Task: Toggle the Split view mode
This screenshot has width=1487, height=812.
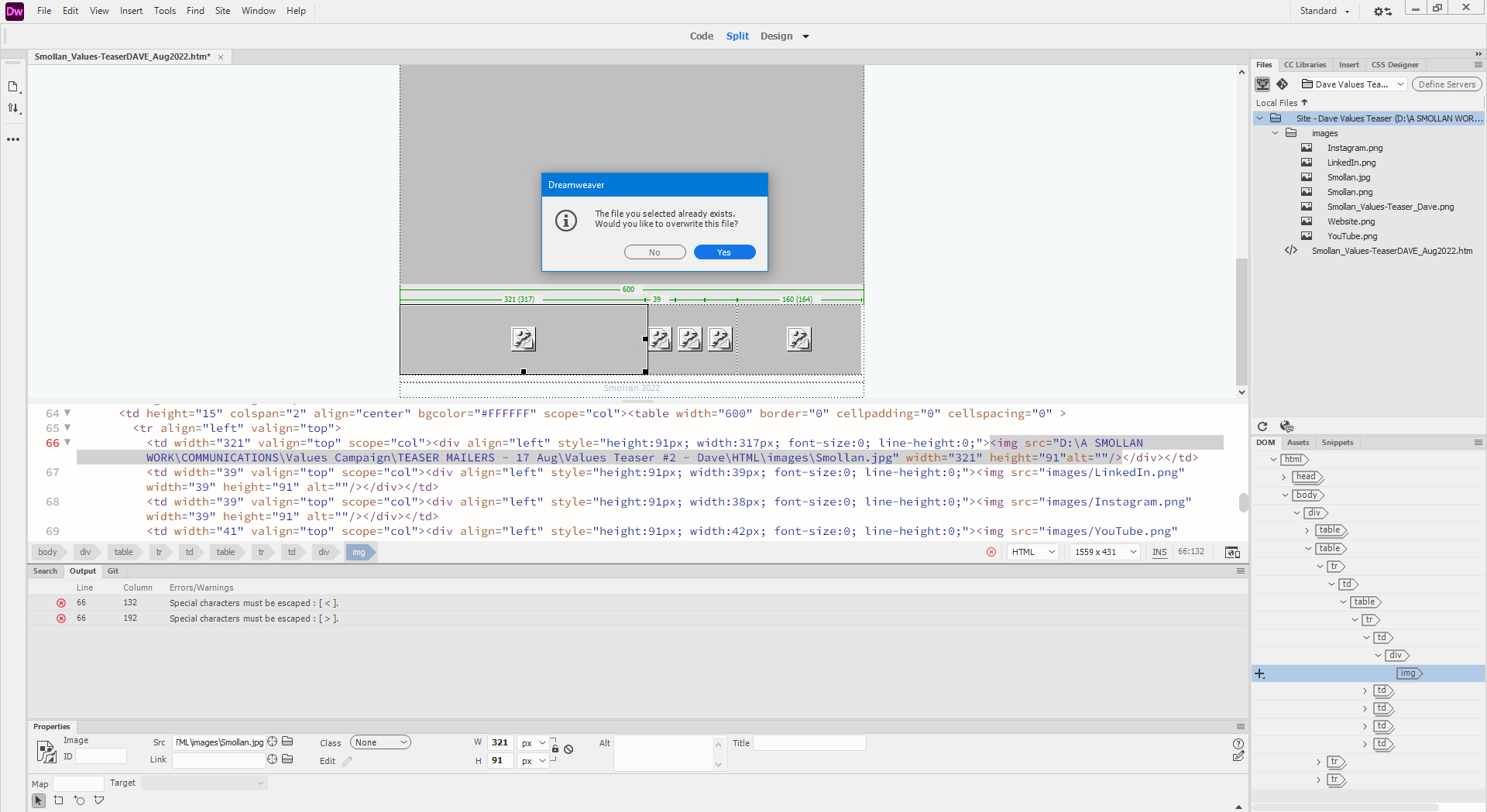Action: pos(737,36)
